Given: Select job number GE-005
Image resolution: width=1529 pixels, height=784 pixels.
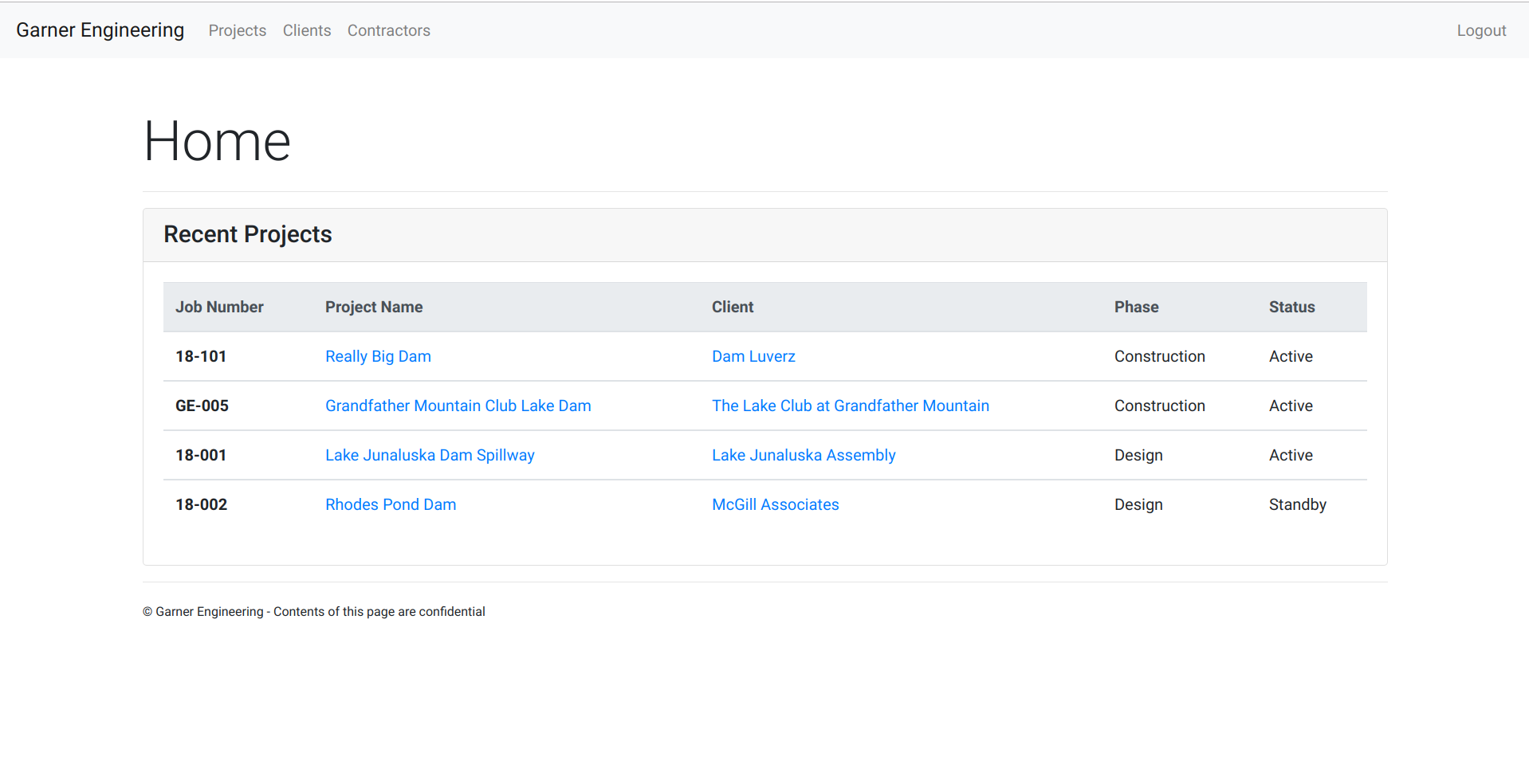Looking at the screenshot, I should pos(202,406).
